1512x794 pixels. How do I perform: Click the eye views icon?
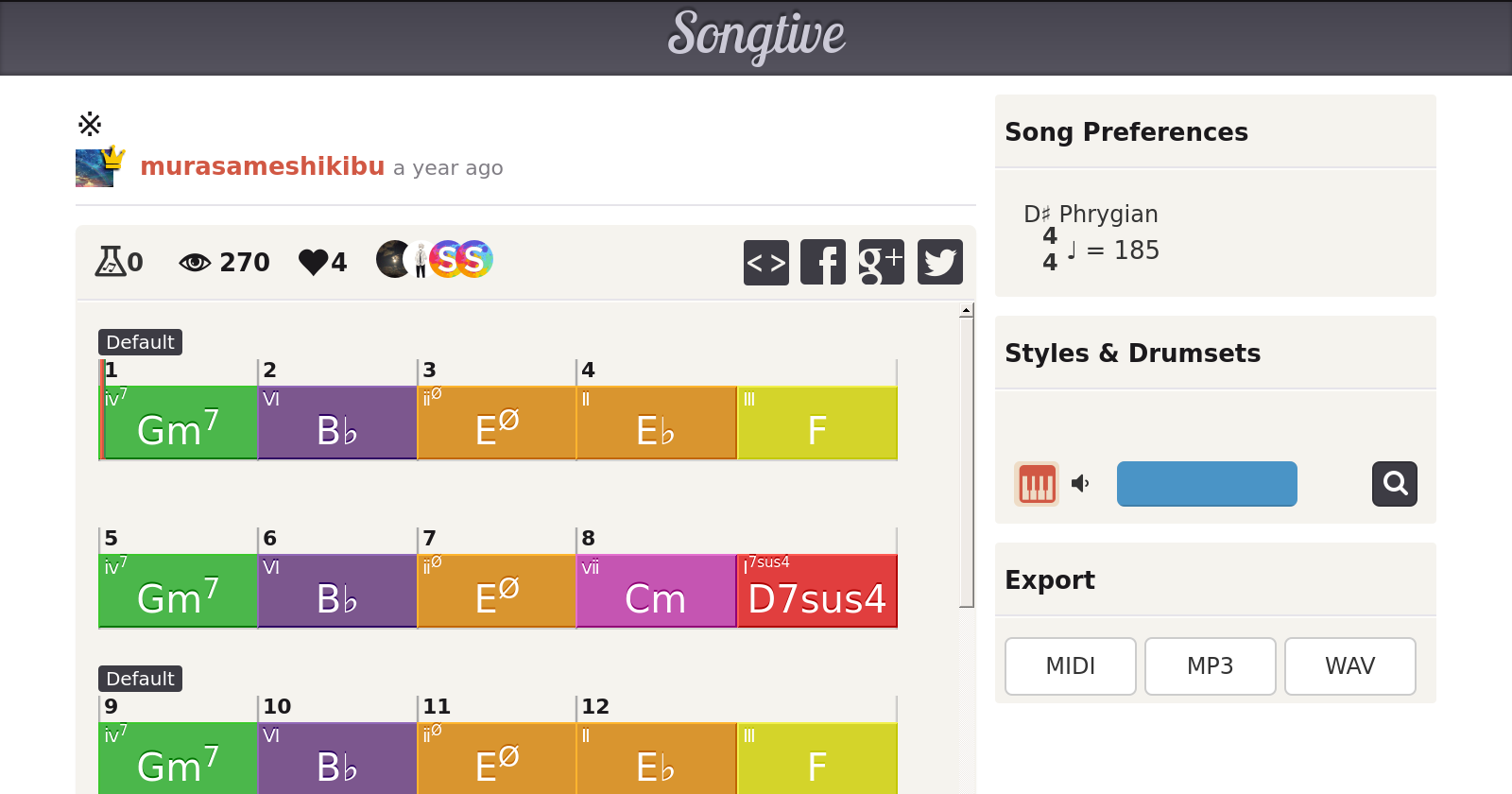pos(195,262)
